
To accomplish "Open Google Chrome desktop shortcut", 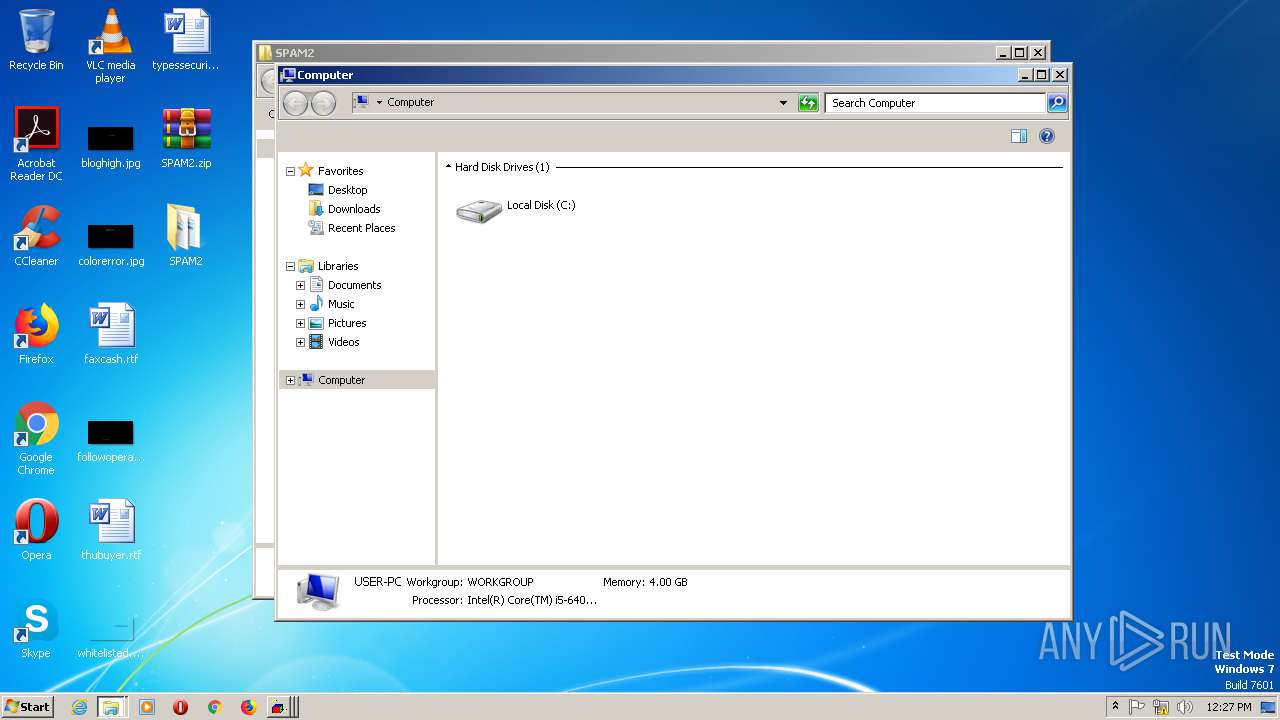I will point(36,438).
